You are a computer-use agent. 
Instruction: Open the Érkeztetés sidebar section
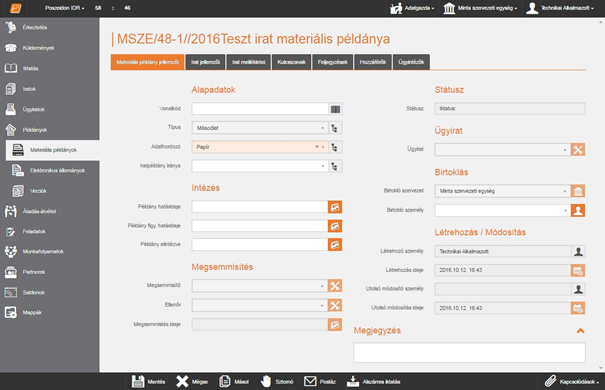click(49, 27)
